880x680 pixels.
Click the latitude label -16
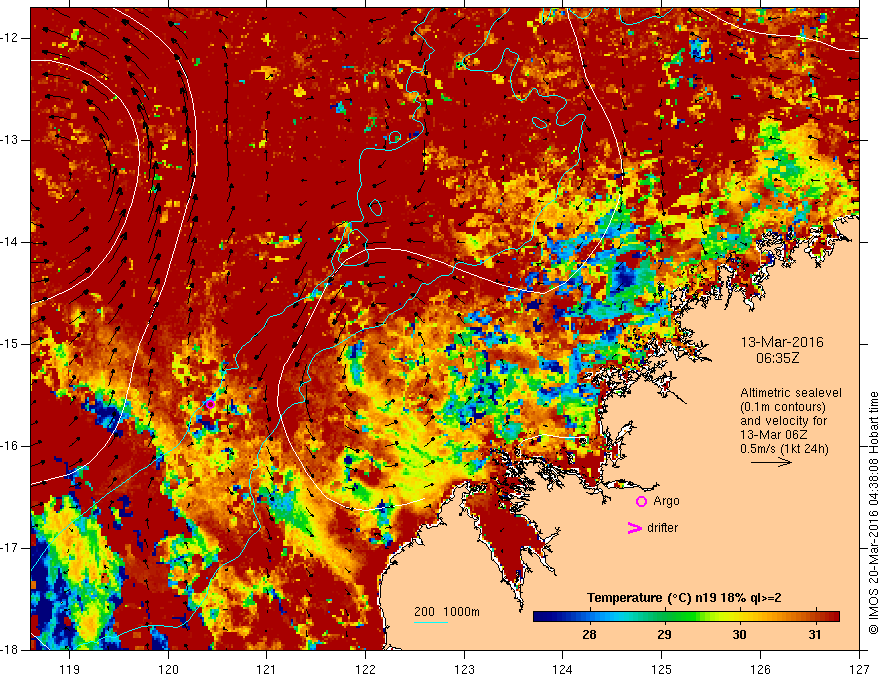10,446
